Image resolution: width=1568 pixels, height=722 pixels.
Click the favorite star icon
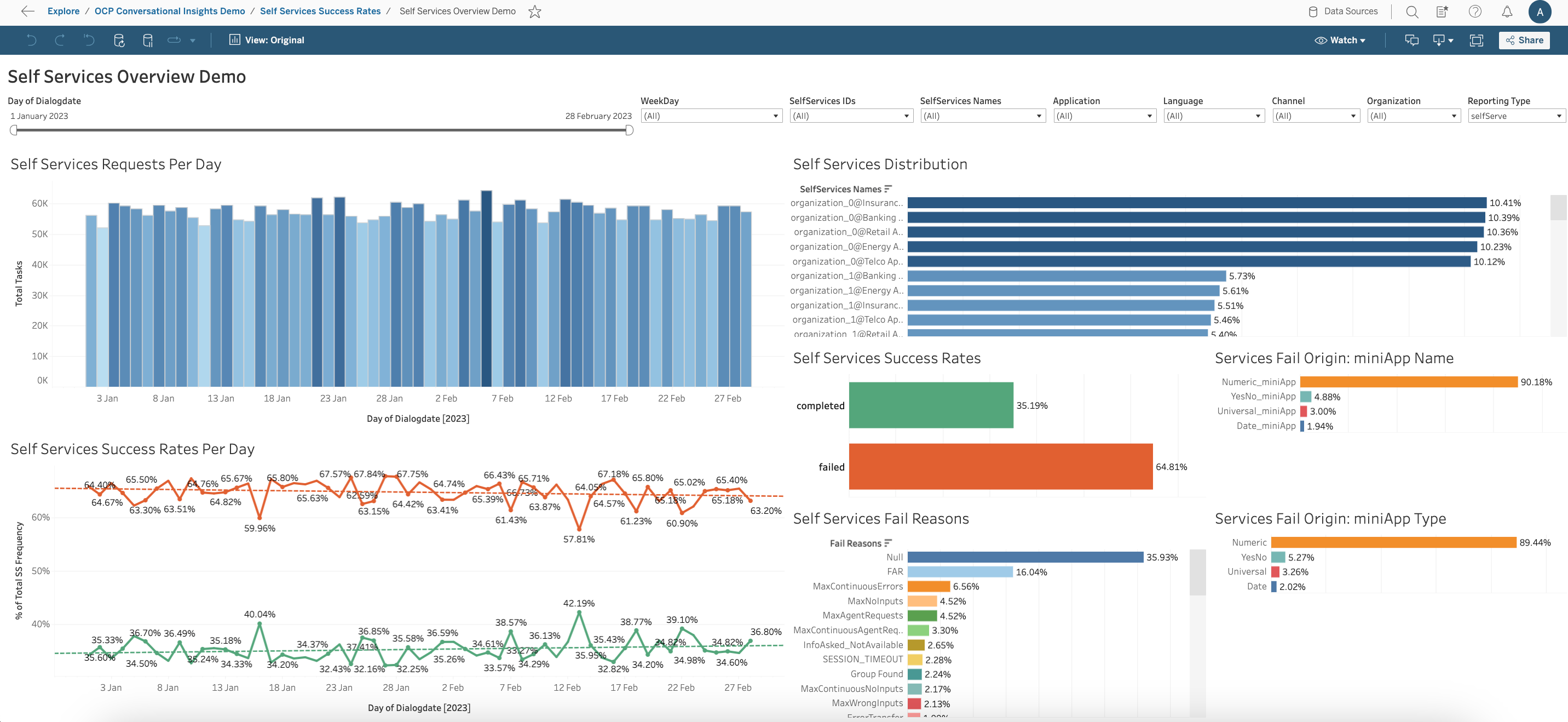[534, 12]
